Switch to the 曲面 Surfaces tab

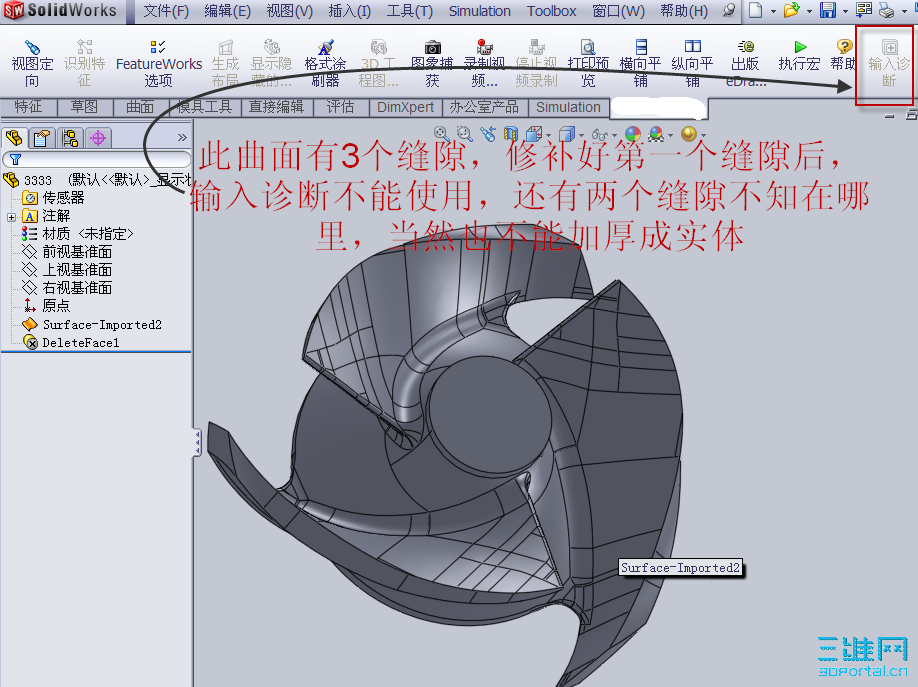[x=141, y=107]
